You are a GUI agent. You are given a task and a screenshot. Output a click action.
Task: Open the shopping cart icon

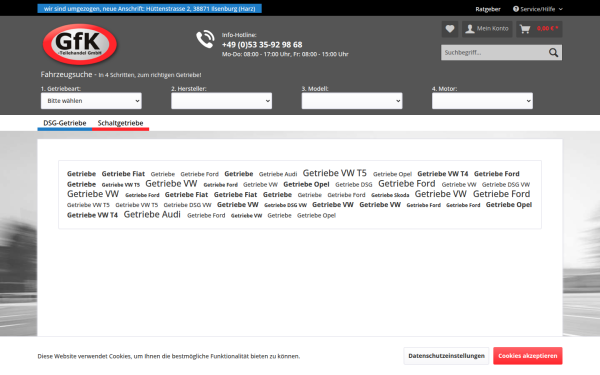click(x=525, y=29)
